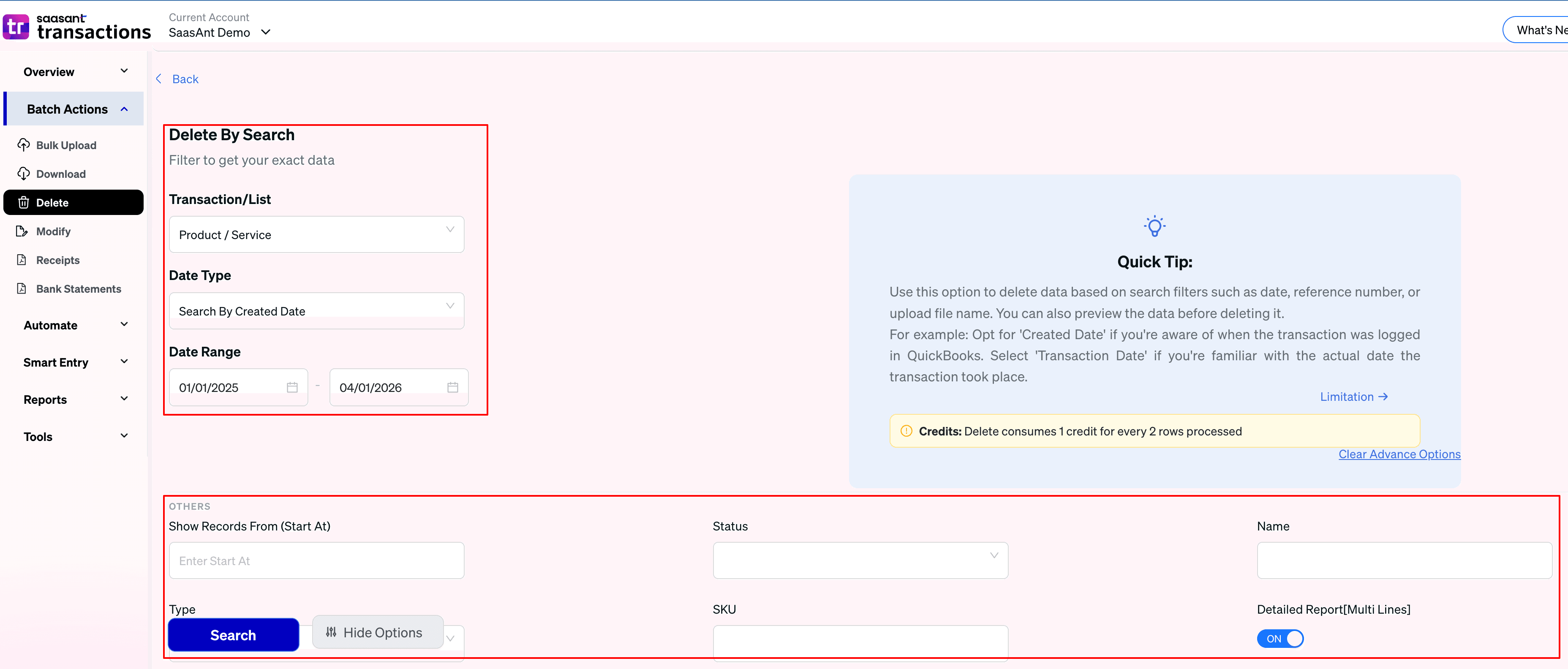Click the Receipts document icon
1568x669 pixels.
point(22,260)
